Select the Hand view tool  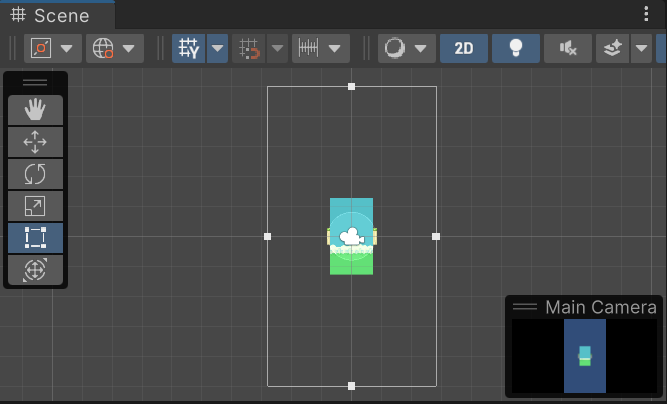pyautogui.click(x=35, y=109)
